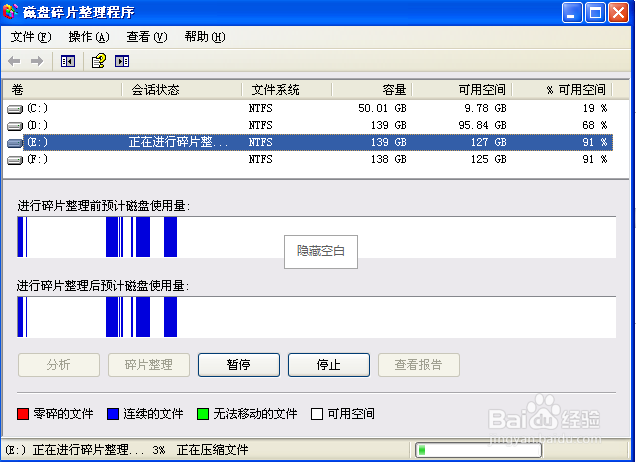
Task: Click the 50.01 GB capacity cell
Action: [x=382, y=108]
